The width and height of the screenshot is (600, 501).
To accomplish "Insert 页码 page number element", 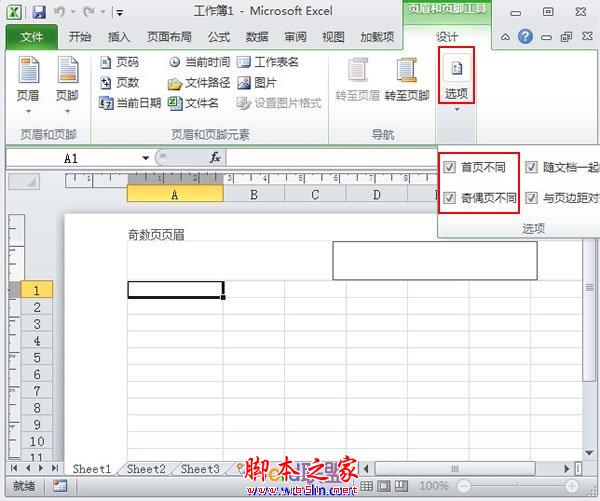I will coord(119,62).
